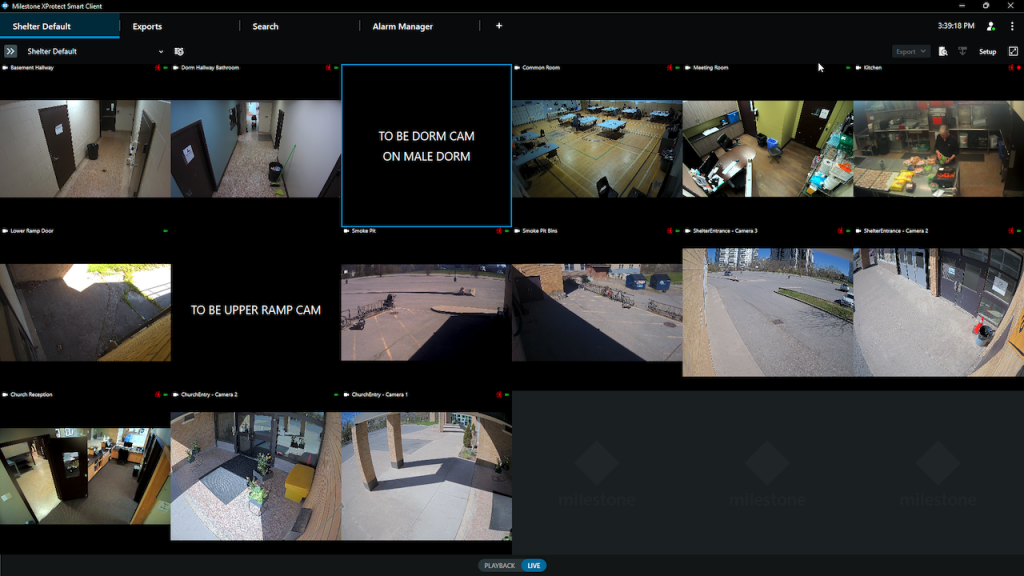1024x576 pixels.
Task: Toggle speaker icon on Basement Hallway camera
Action: pos(157,68)
